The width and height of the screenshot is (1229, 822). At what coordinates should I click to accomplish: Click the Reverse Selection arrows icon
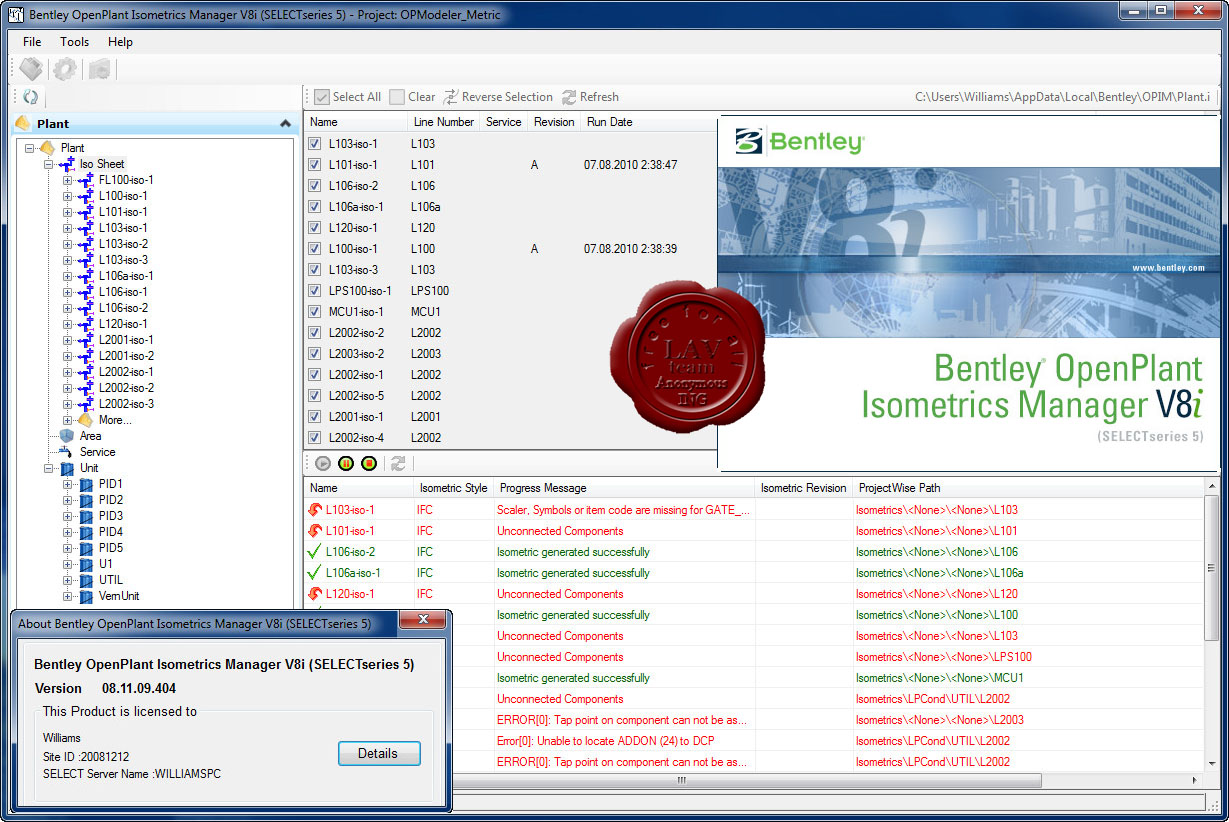pyautogui.click(x=452, y=97)
